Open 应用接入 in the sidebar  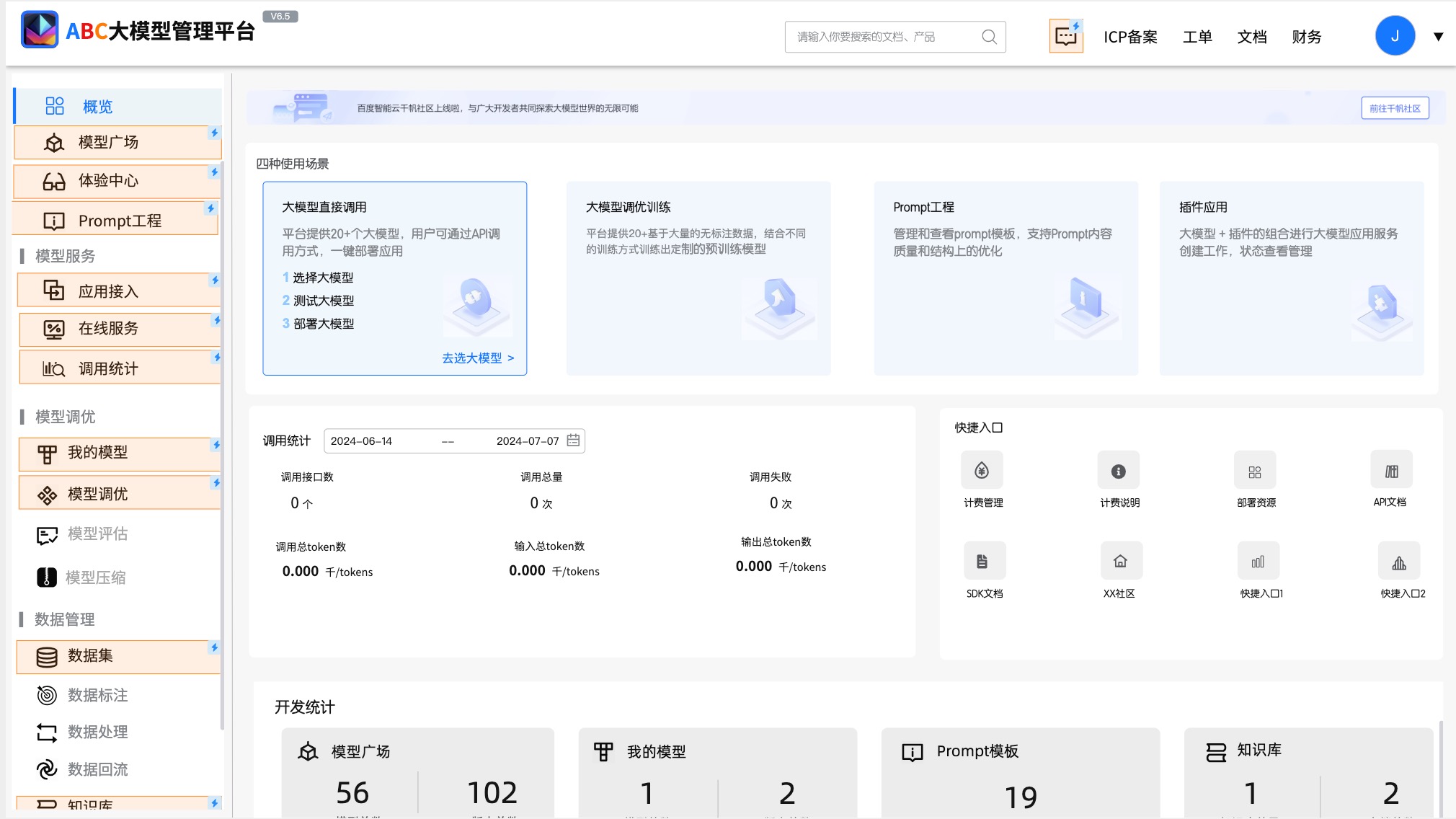(119, 291)
